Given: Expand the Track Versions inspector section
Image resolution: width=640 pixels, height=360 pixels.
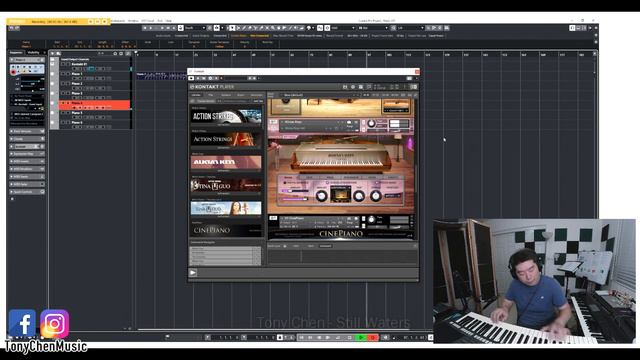Looking at the screenshot, I should tap(27, 131).
